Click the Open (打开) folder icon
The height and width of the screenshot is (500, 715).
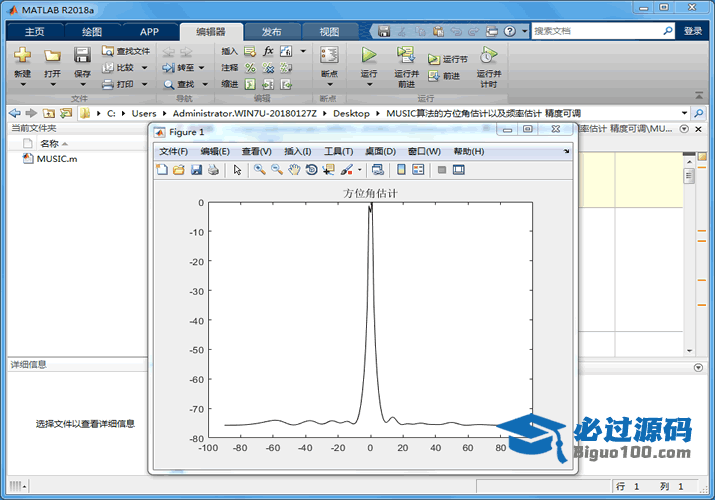click(x=52, y=56)
